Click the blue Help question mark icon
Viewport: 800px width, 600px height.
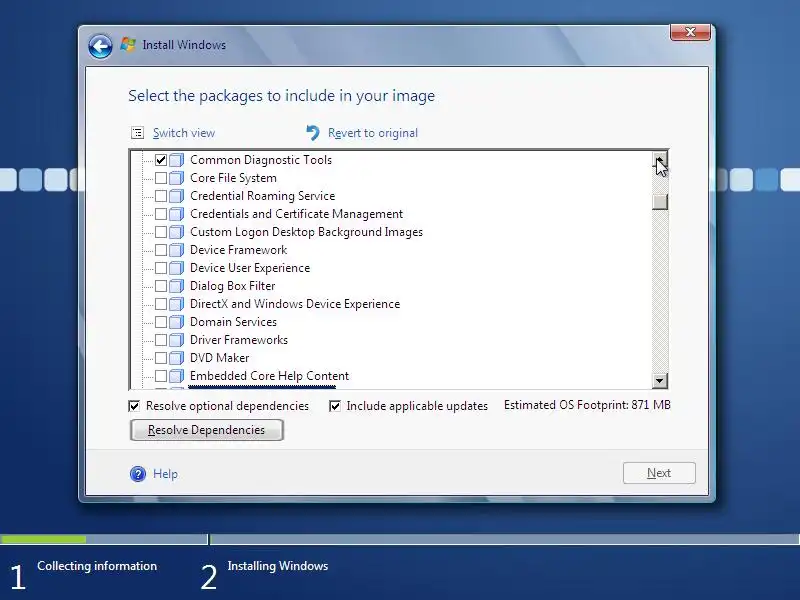pos(138,474)
